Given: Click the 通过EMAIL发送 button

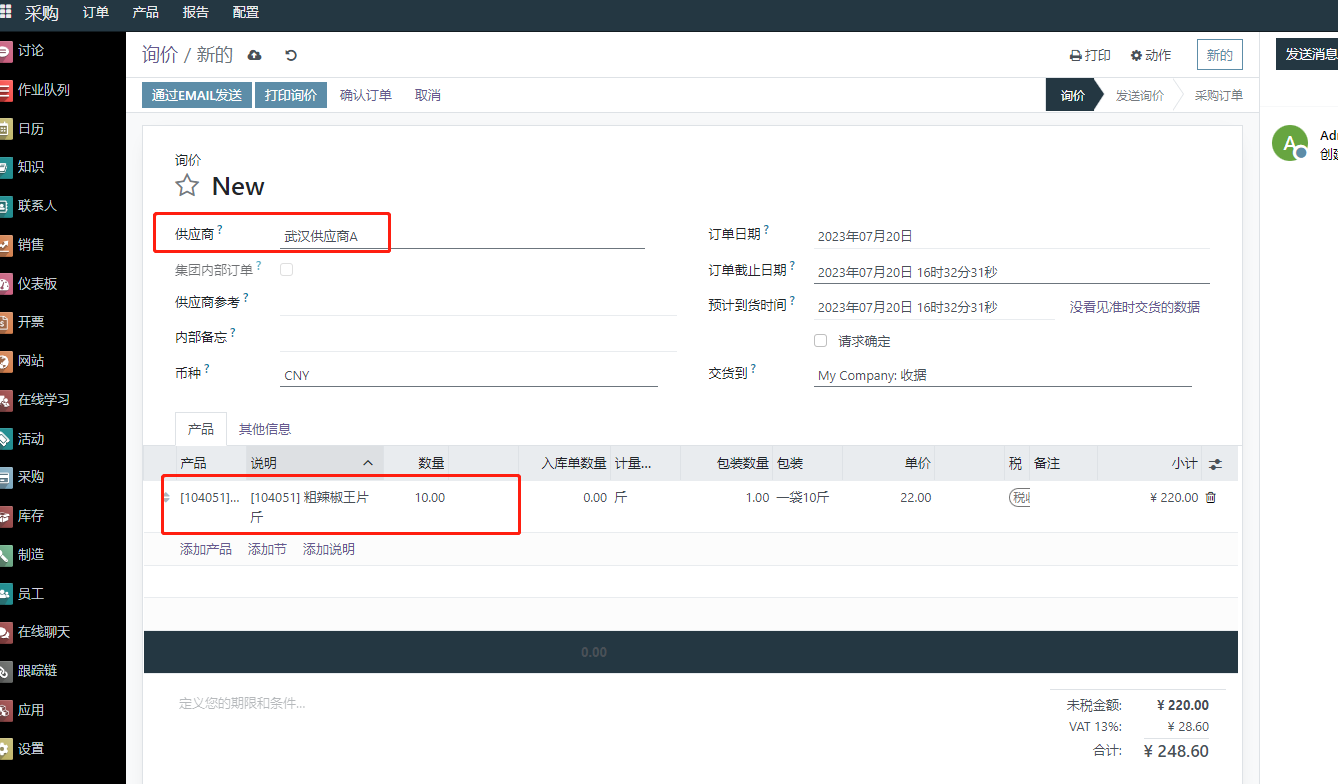Looking at the screenshot, I should [197, 95].
